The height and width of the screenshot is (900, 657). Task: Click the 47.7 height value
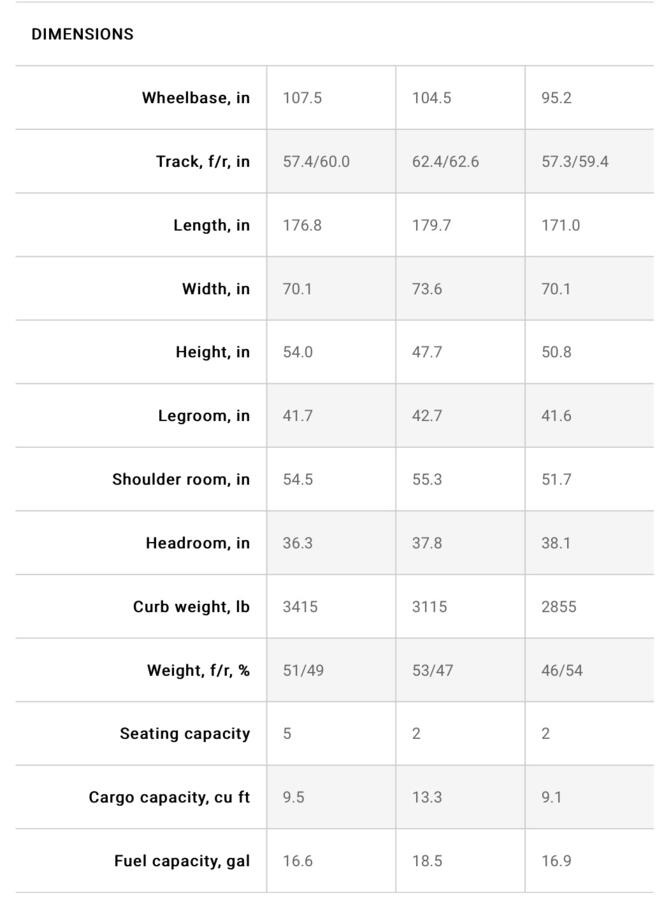(x=427, y=352)
